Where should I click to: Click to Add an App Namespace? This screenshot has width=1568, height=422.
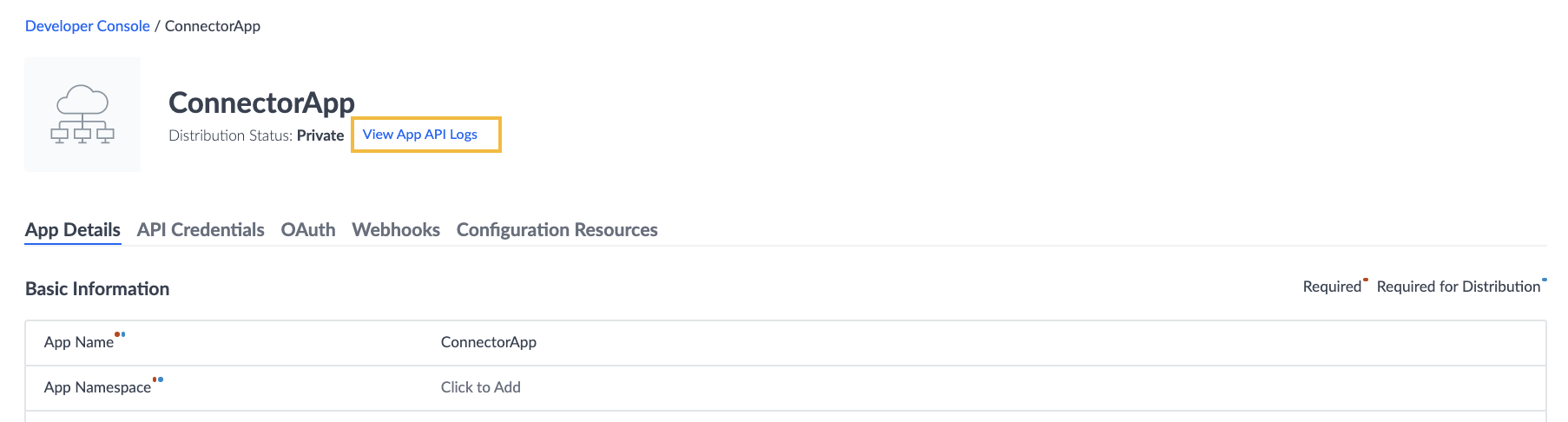481,387
